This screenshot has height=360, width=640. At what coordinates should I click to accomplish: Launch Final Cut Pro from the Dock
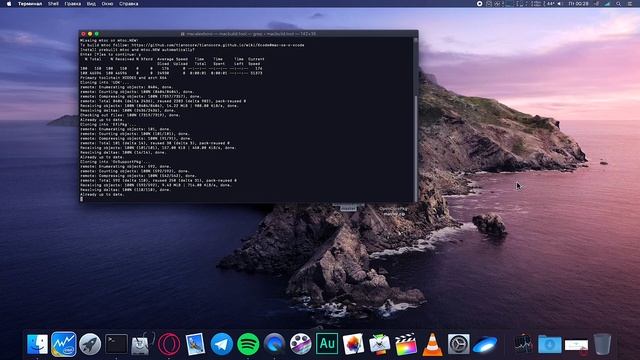(406, 344)
